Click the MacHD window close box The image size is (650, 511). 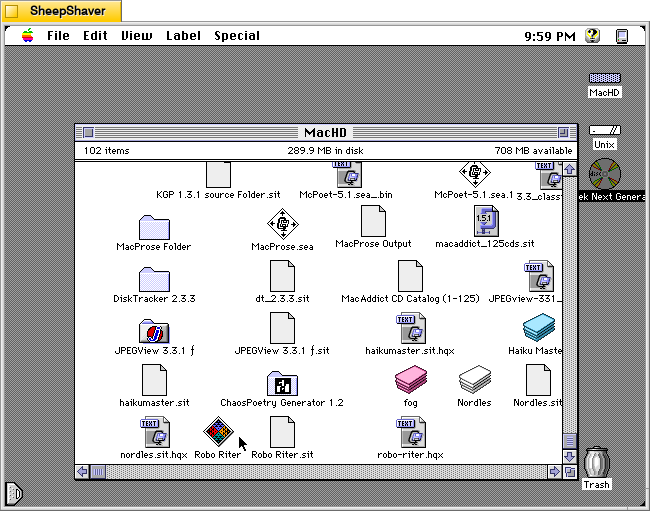88,133
